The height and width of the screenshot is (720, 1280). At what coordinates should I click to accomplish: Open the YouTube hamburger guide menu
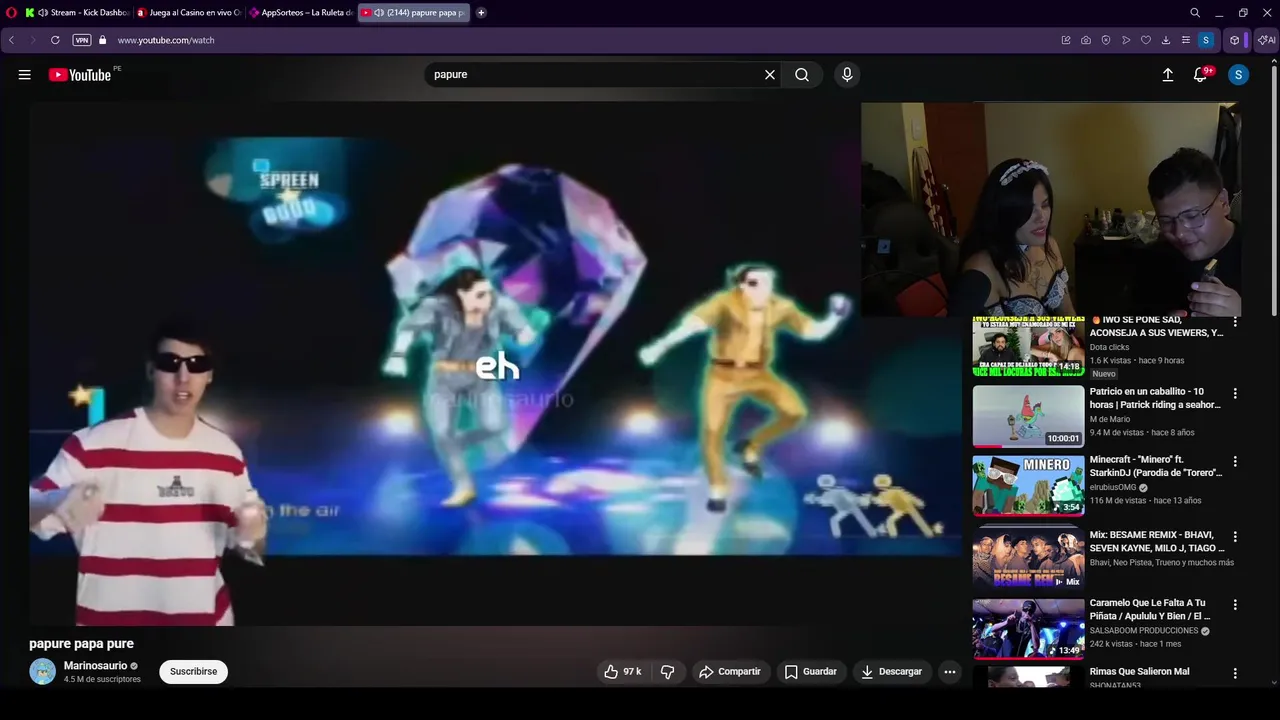25,75
